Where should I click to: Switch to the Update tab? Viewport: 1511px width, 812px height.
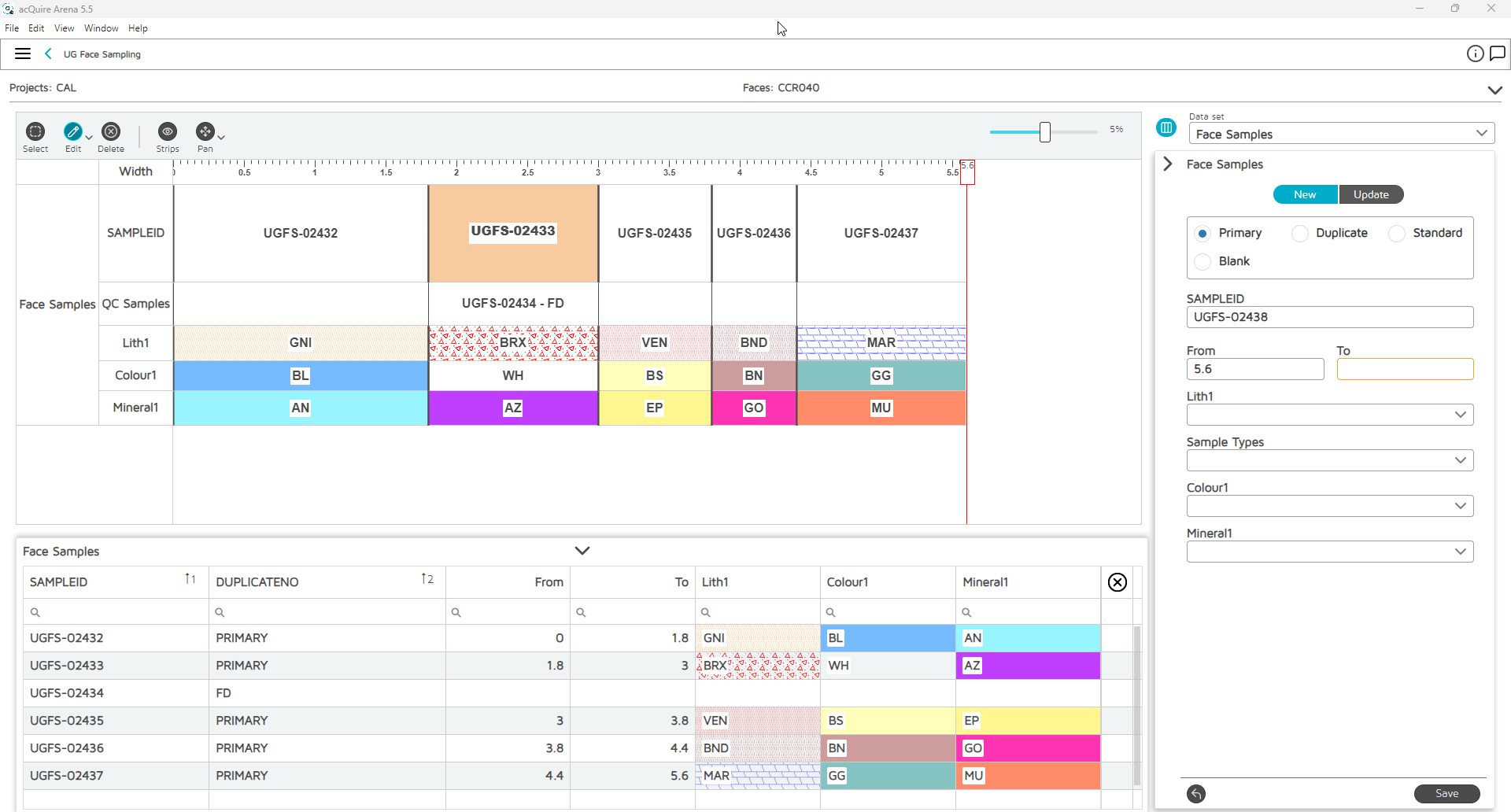(x=1371, y=195)
